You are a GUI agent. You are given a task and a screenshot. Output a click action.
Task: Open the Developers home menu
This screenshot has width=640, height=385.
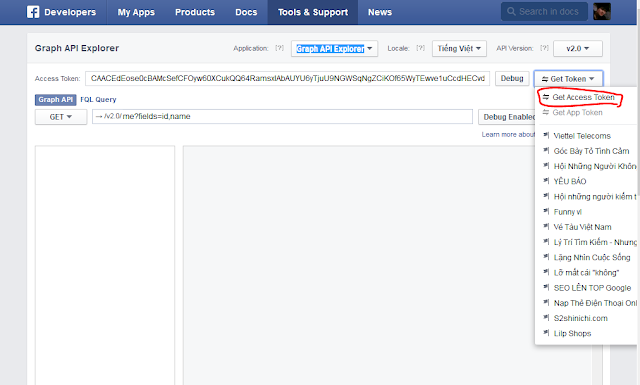70,12
